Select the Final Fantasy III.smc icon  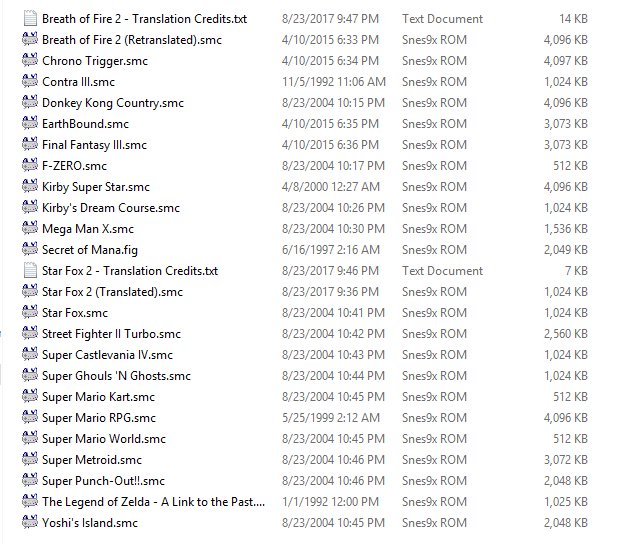tap(30, 144)
